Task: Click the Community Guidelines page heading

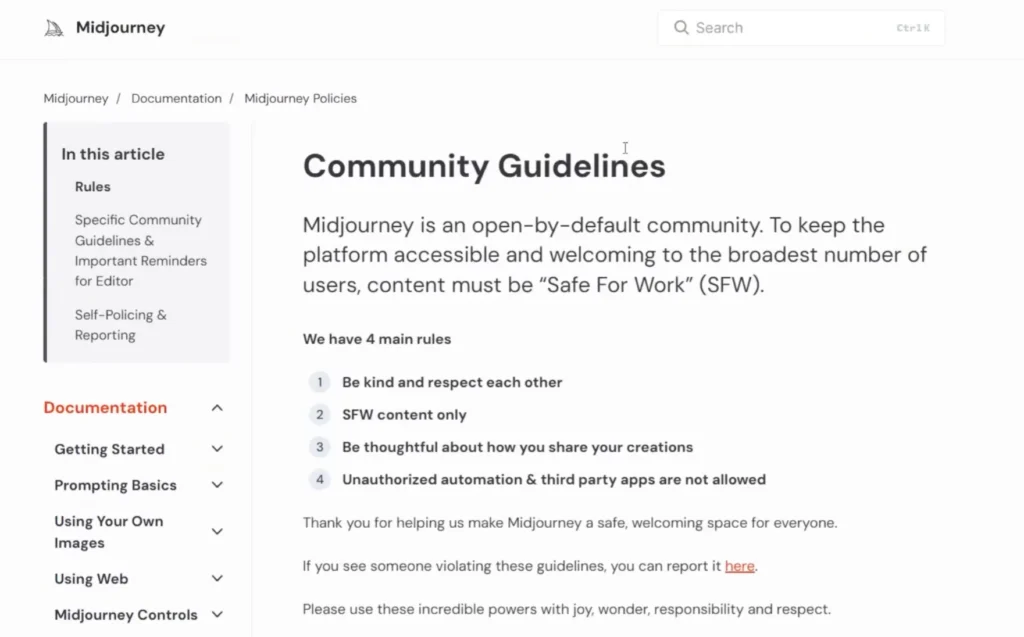Action: (484, 166)
